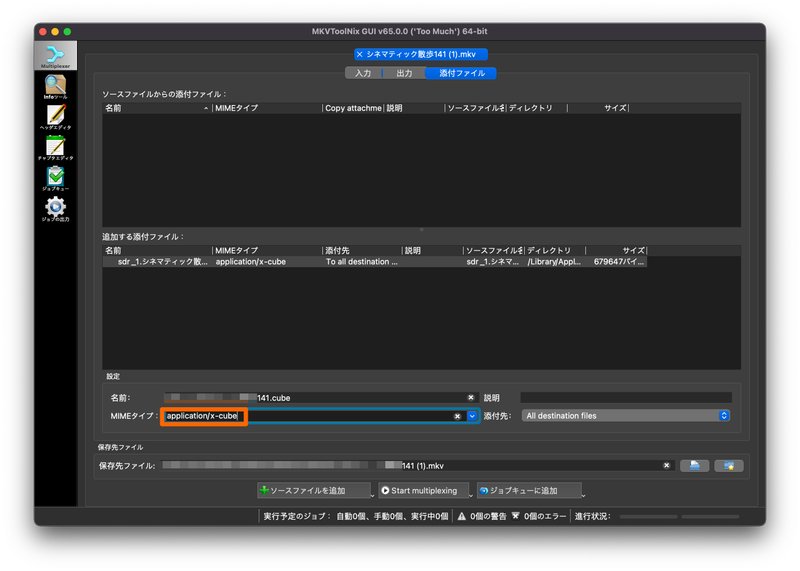Click application/x-cube cell in attachment row
800x571 pixels.
[251, 262]
